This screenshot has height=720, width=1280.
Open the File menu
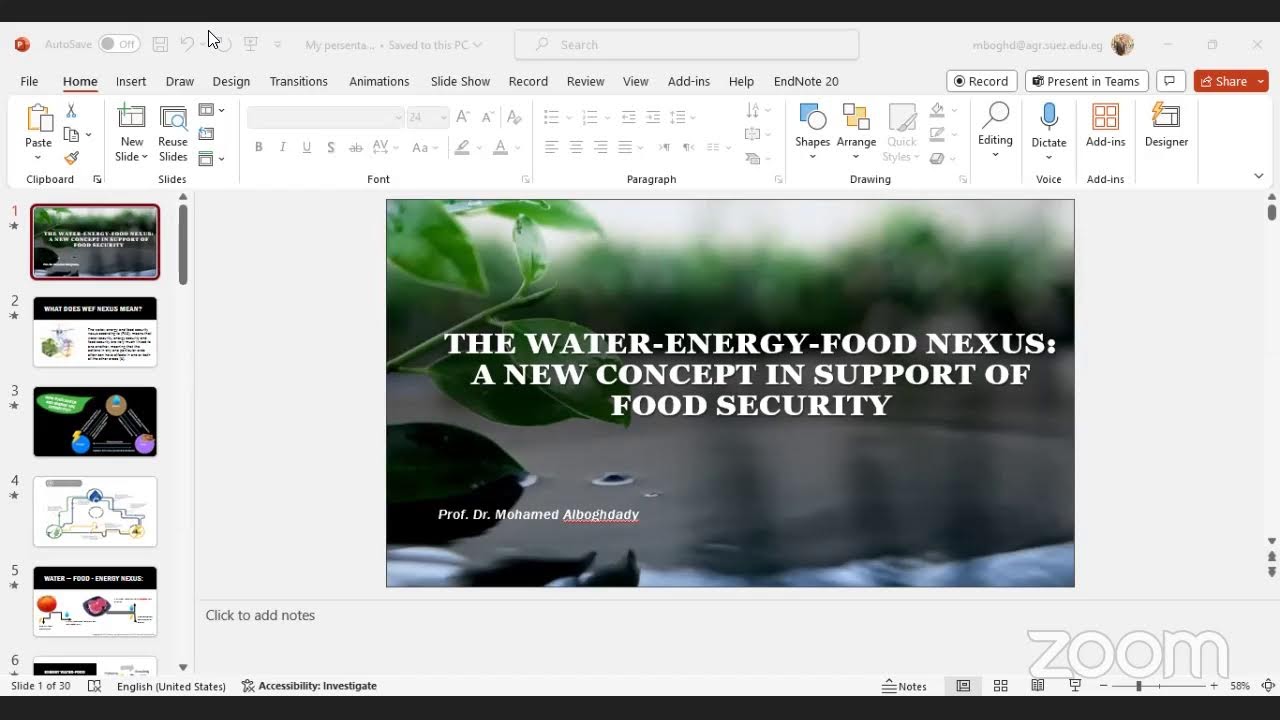(29, 81)
